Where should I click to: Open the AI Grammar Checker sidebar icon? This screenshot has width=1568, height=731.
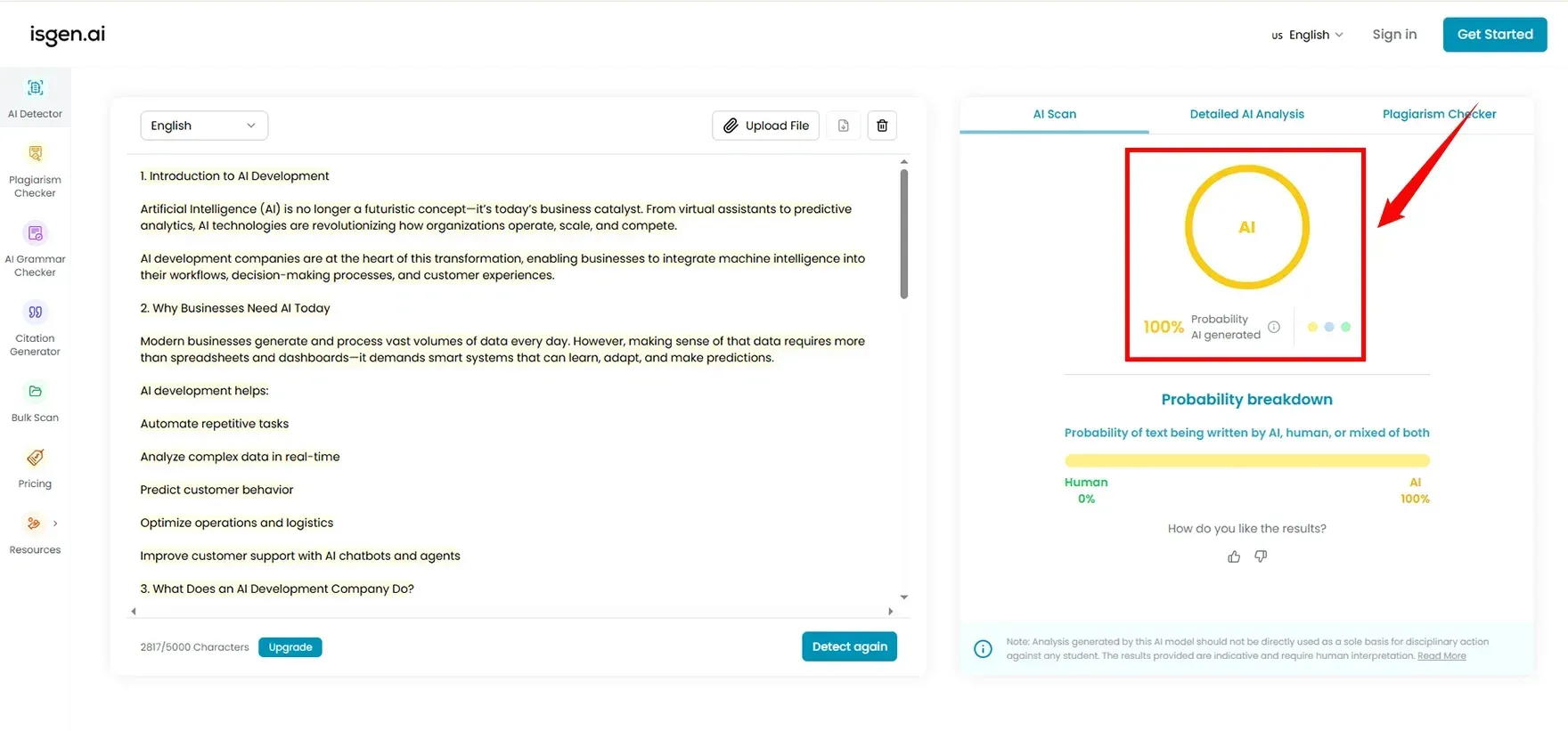[35, 233]
